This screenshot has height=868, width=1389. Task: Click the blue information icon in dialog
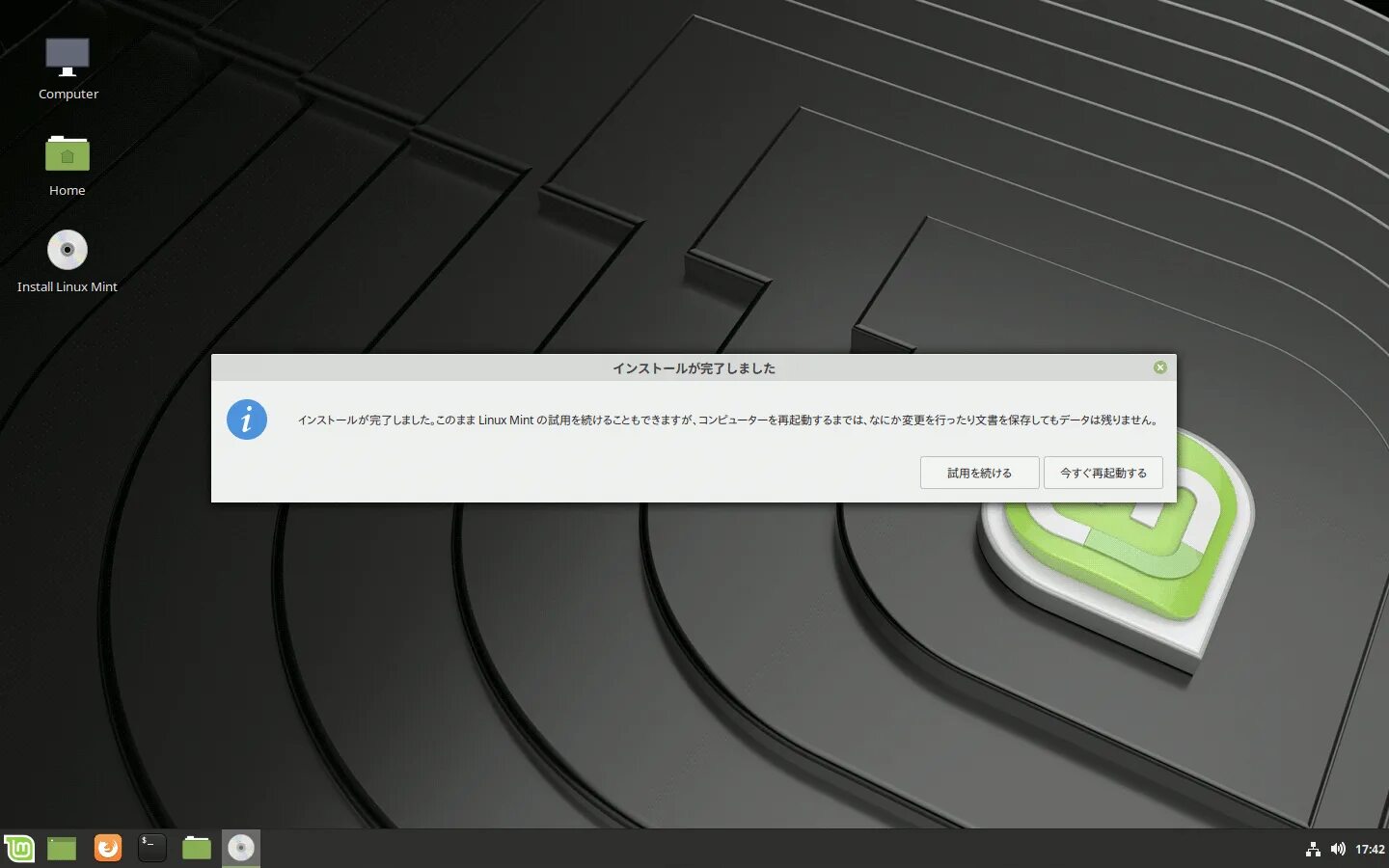tap(247, 420)
